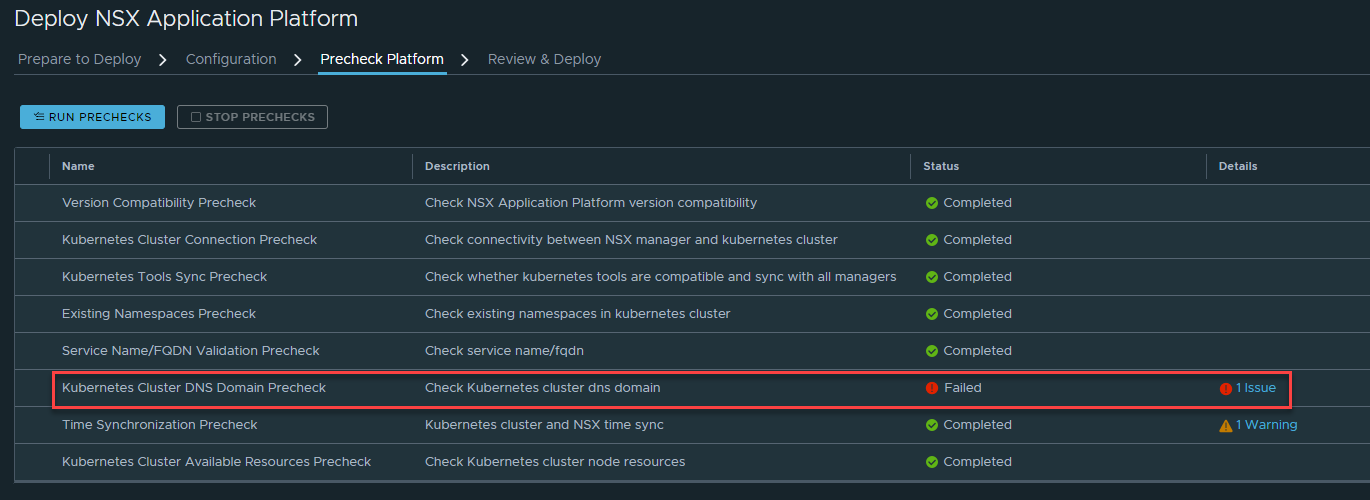The height and width of the screenshot is (500, 1370).
Task: Click green check icon for Existing Namespaces Precheck
Action: (932, 314)
